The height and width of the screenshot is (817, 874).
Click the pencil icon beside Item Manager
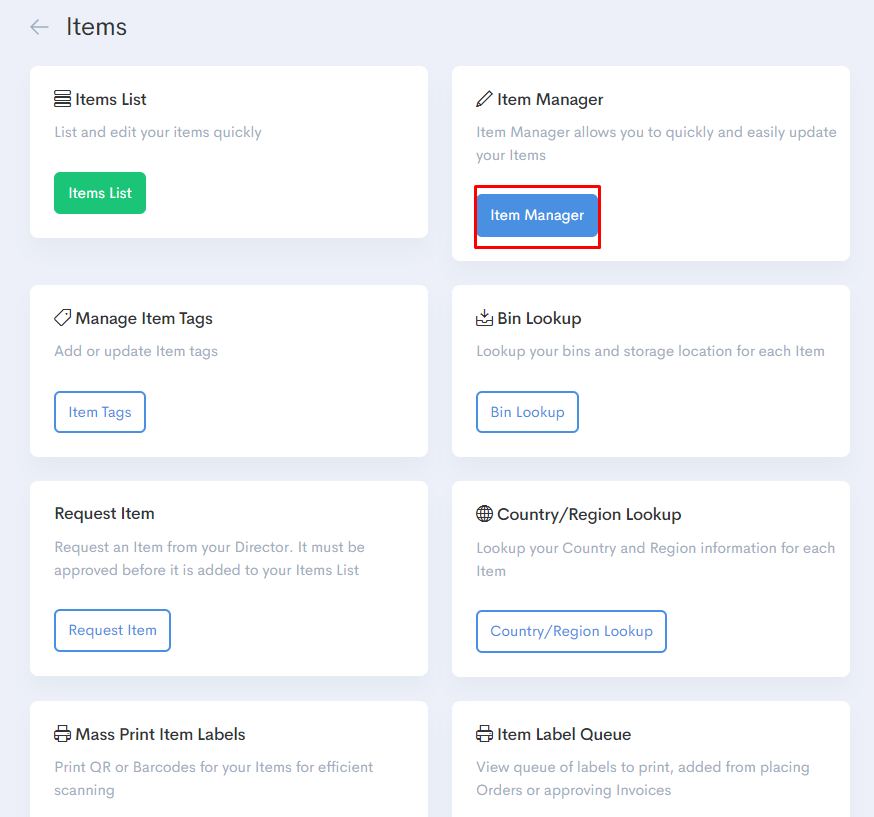click(484, 98)
